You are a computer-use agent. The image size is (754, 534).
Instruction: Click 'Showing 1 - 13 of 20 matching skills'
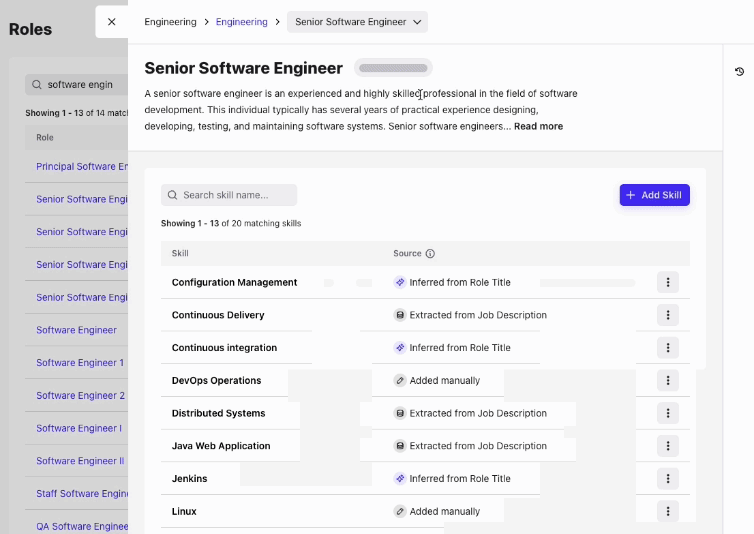(231, 223)
